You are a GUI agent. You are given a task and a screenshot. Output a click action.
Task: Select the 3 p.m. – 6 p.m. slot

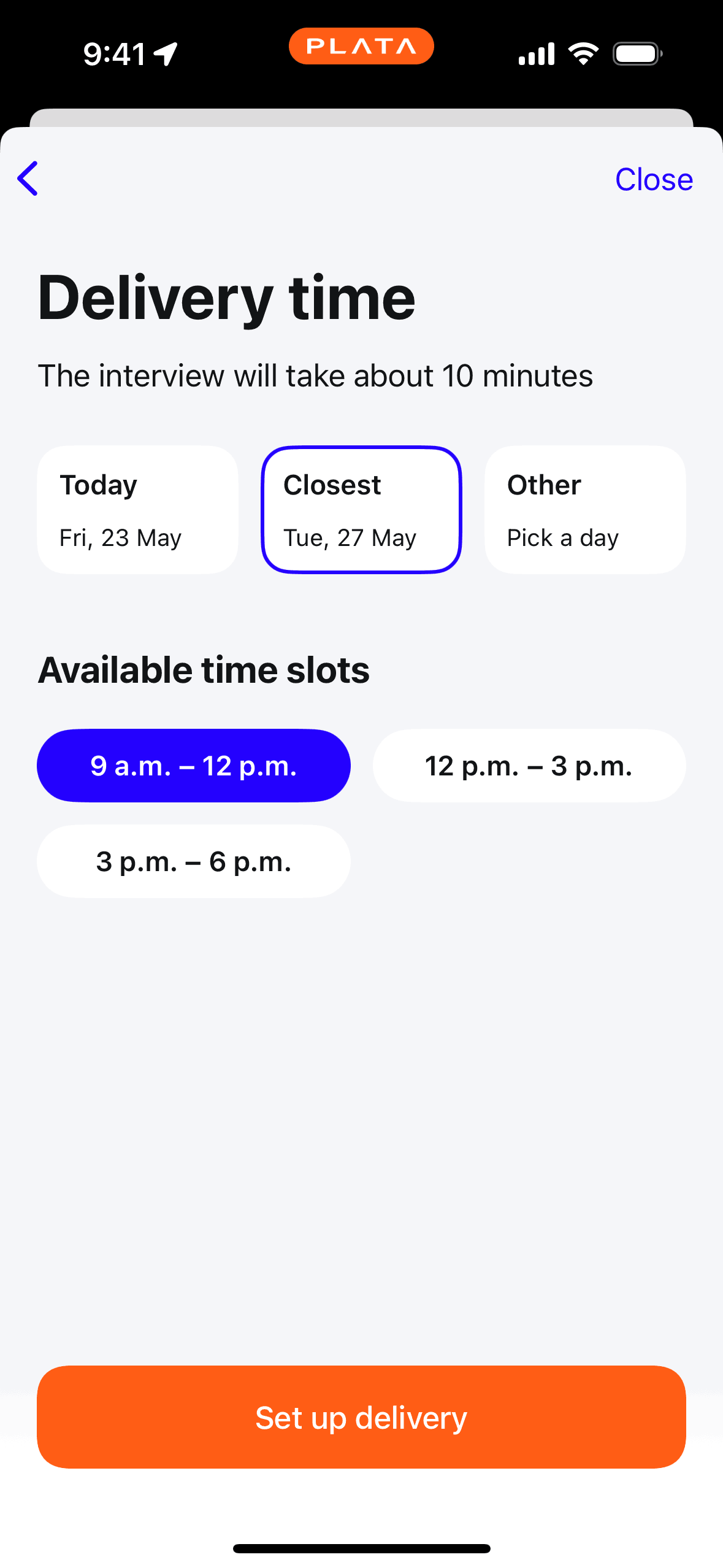point(193,861)
